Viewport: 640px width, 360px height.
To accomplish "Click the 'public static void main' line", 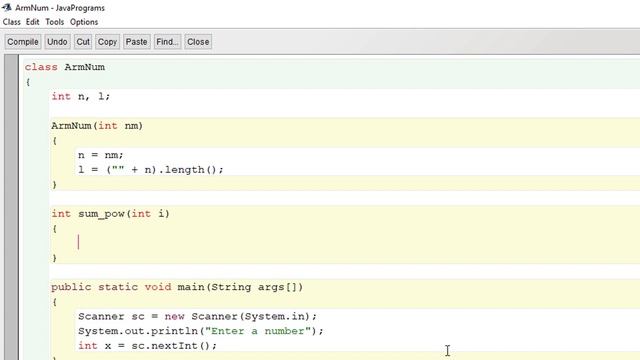I will pos(177,287).
